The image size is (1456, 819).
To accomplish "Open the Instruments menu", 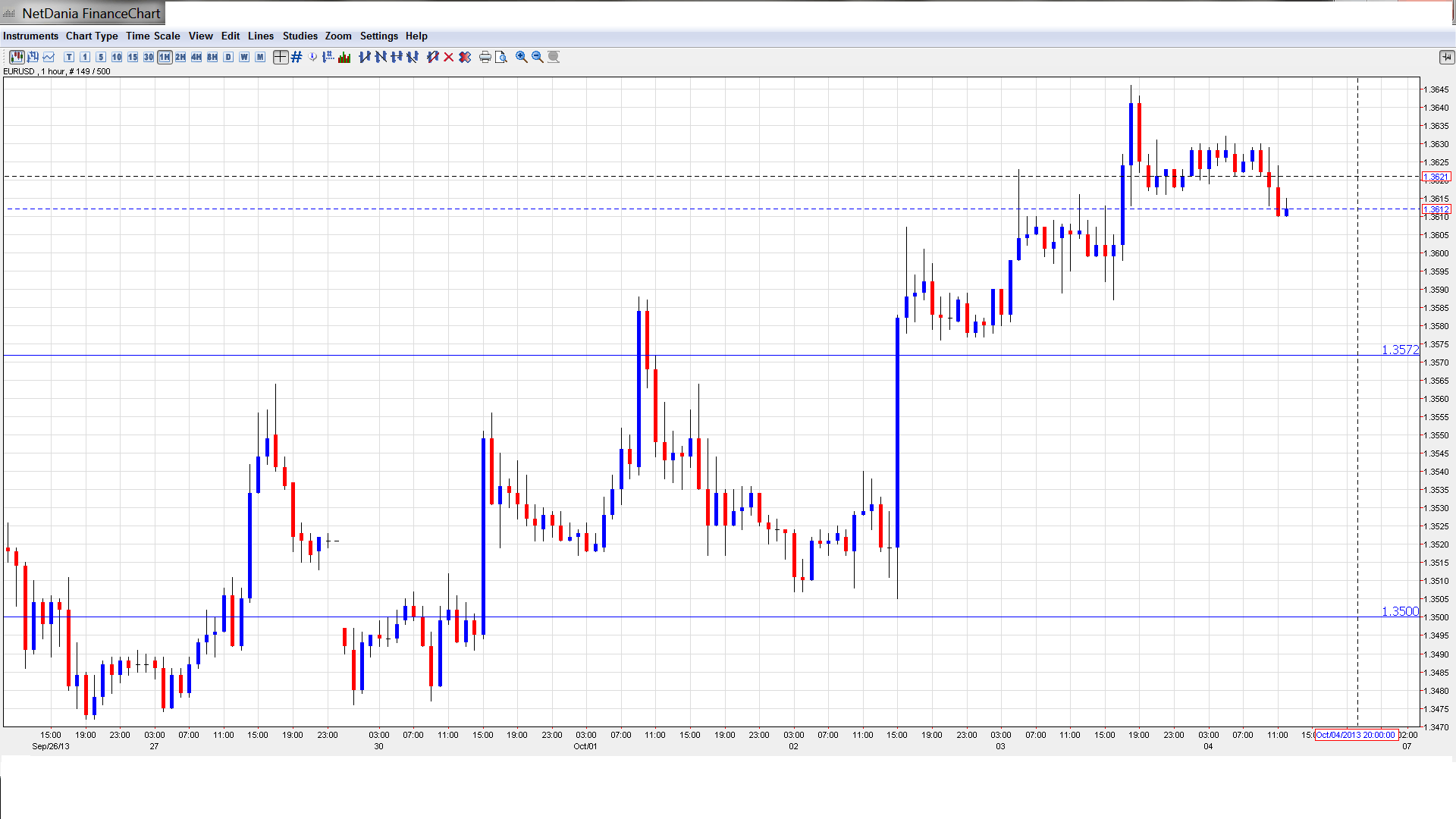I will pos(30,36).
